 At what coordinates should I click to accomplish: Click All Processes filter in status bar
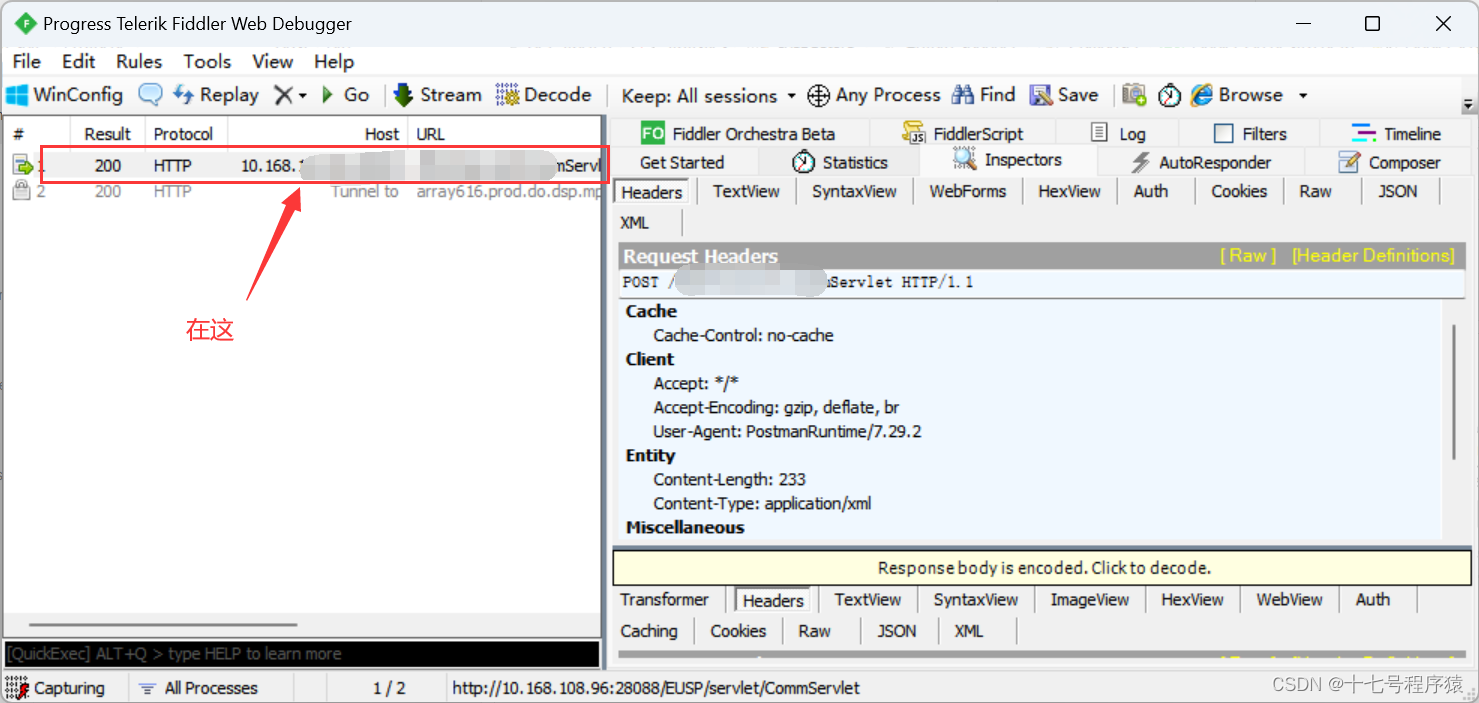[199, 688]
